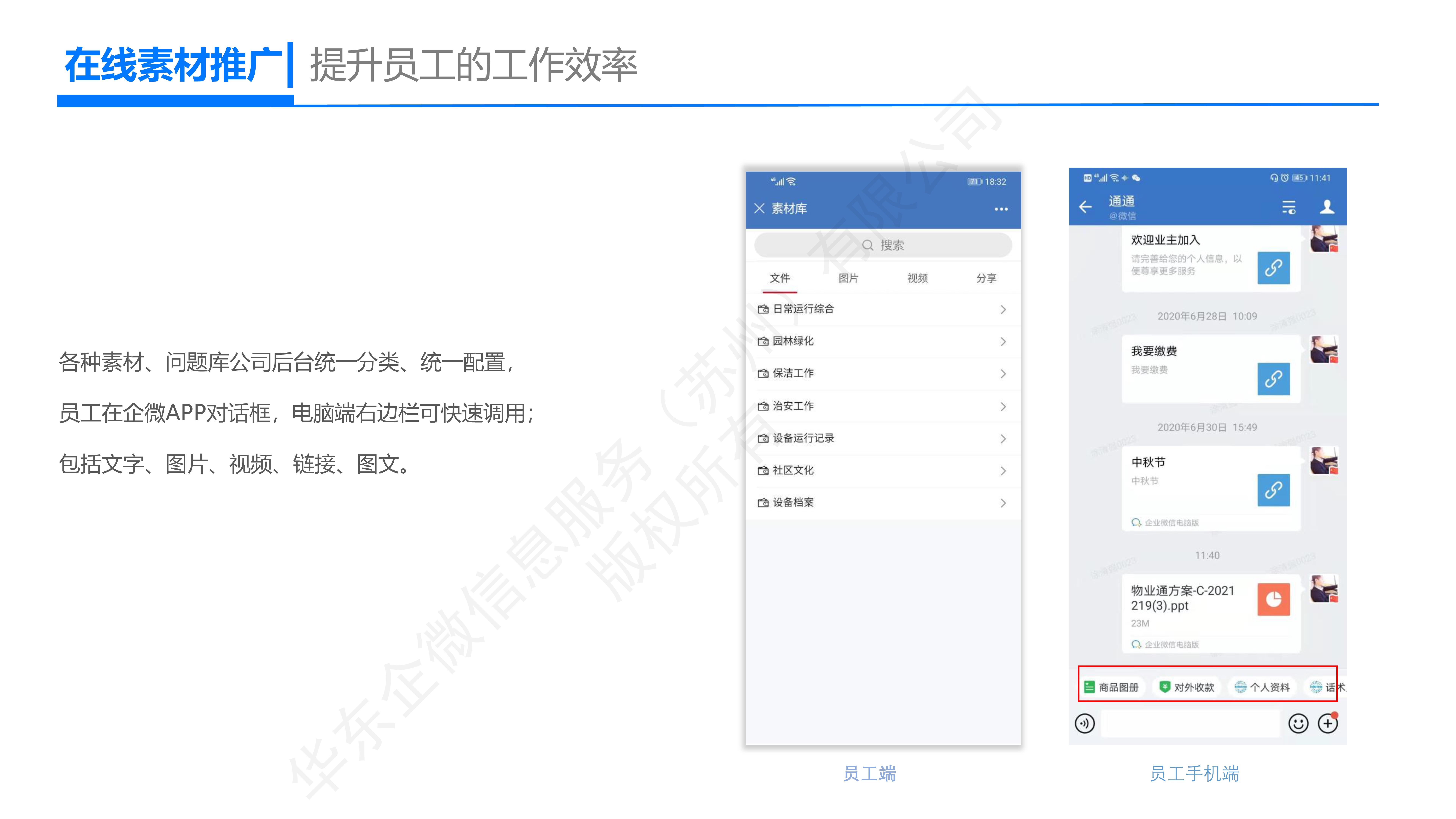Image resolution: width=1456 pixels, height=819 pixels.
Task: Click the 搜索 search field
Action: point(883,245)
